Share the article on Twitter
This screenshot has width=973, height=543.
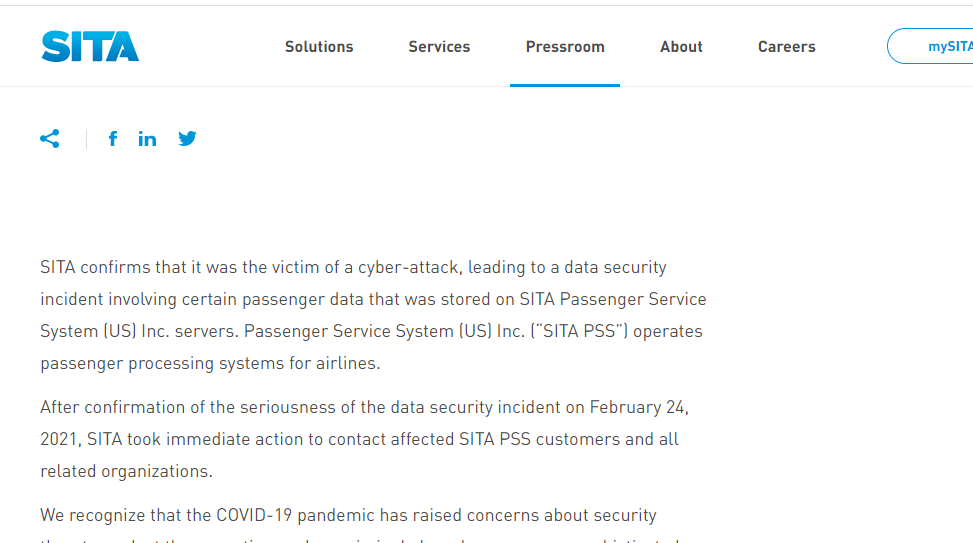(187, 139)
